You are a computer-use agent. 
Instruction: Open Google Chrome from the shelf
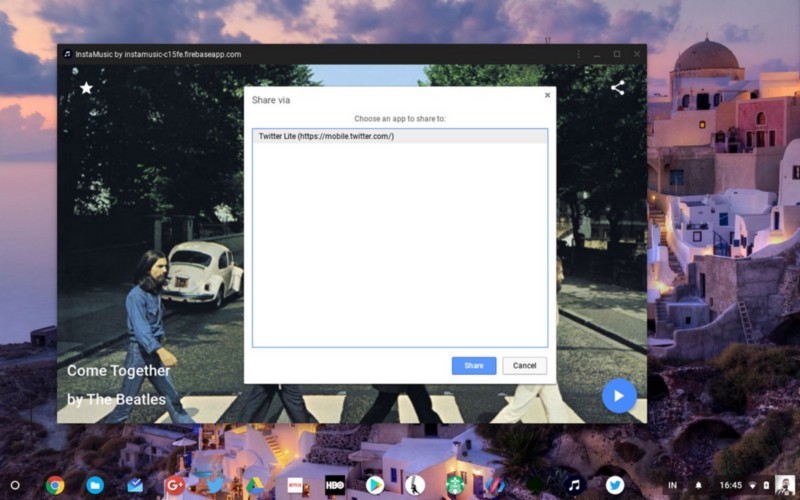tap(55, 485)
